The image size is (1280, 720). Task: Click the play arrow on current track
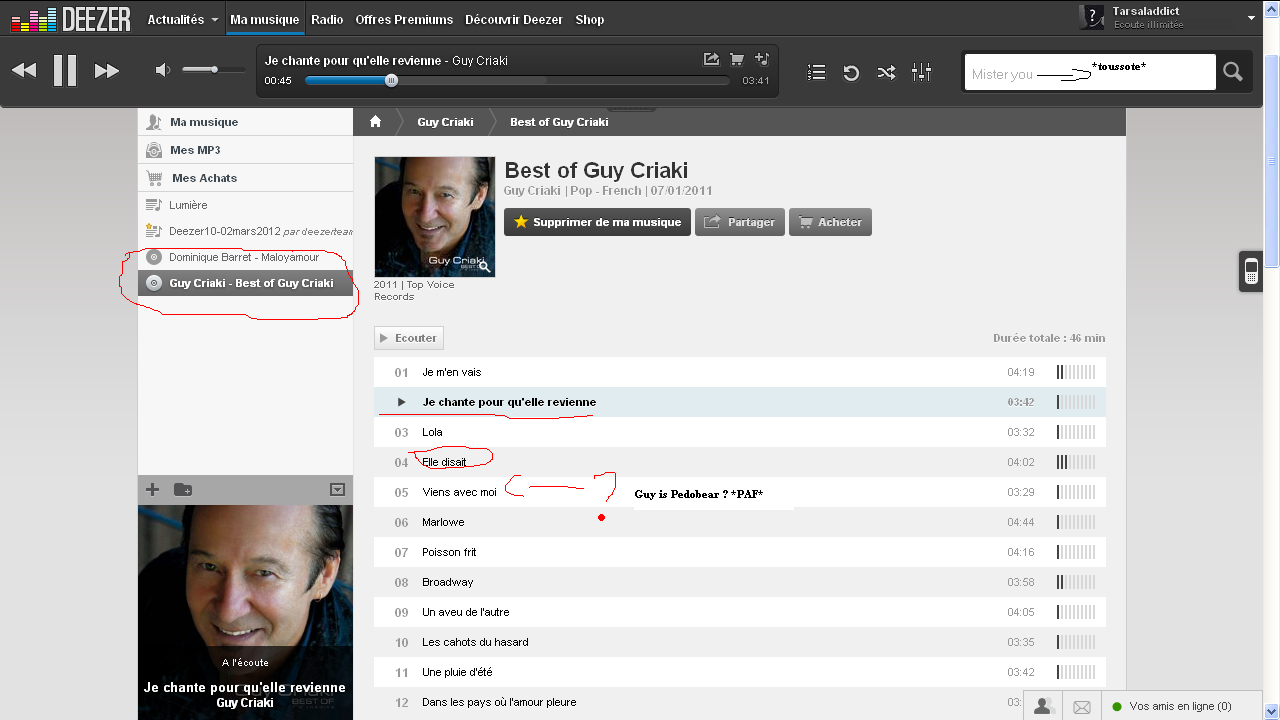(x=401, y=402)
